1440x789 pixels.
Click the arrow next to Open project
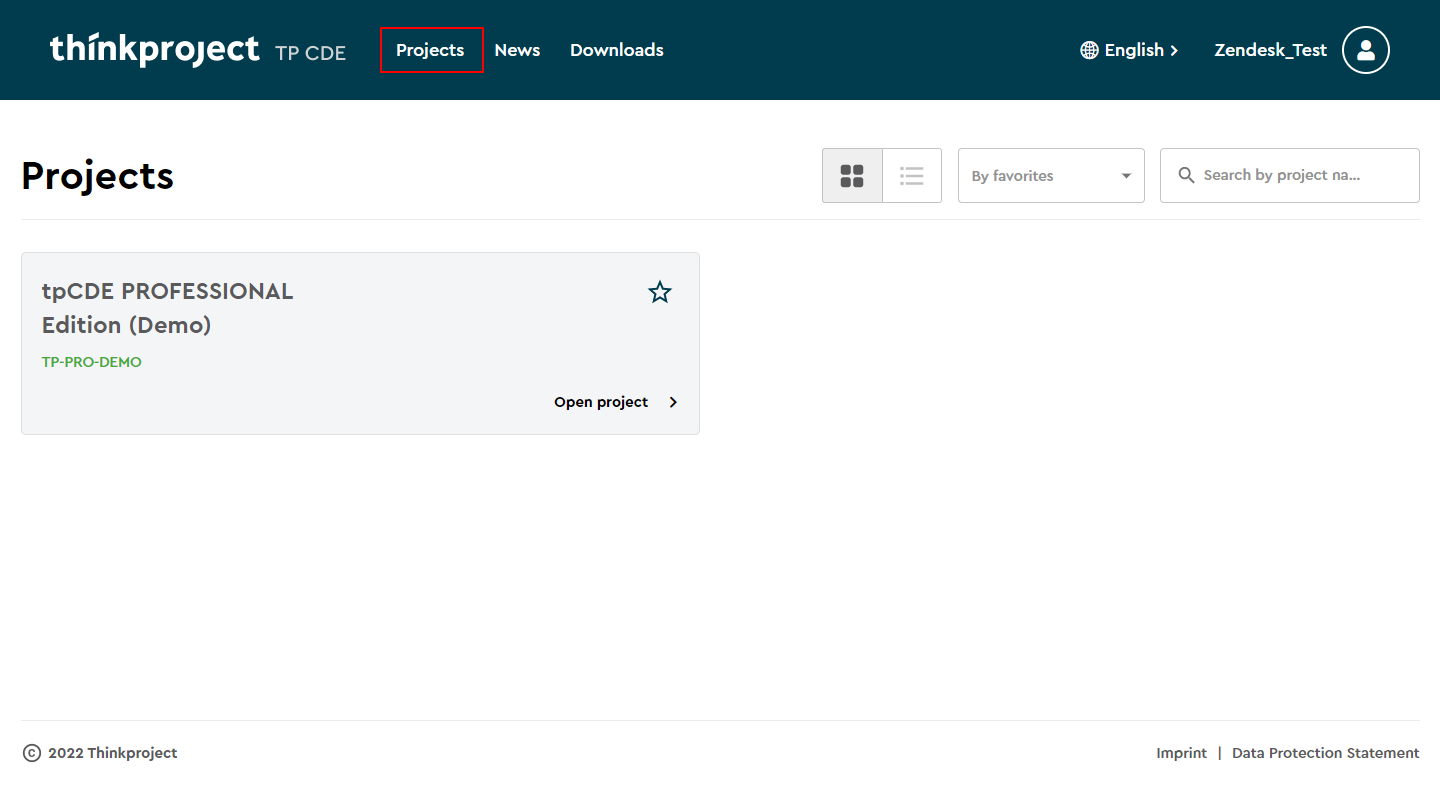click(x=673, y=402)
